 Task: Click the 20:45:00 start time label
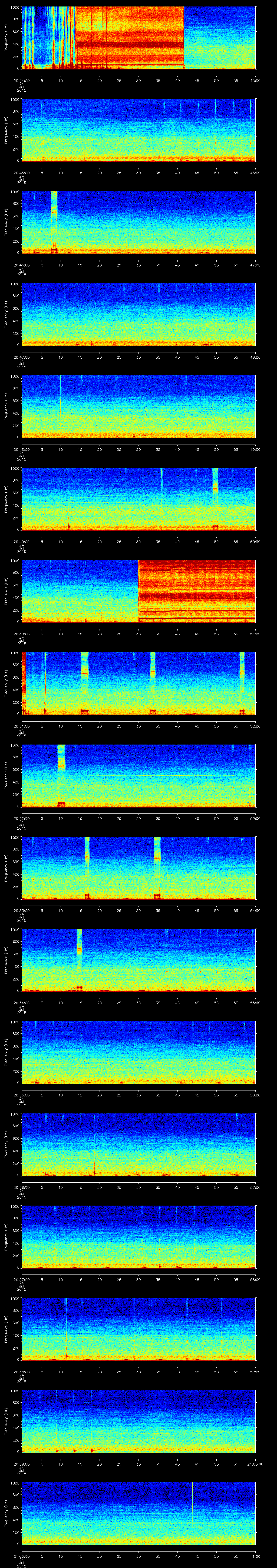[21, 173]
